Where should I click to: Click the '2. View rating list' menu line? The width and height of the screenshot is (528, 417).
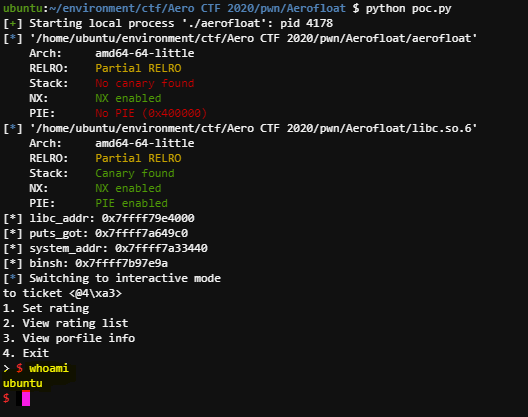click(66, 323)
